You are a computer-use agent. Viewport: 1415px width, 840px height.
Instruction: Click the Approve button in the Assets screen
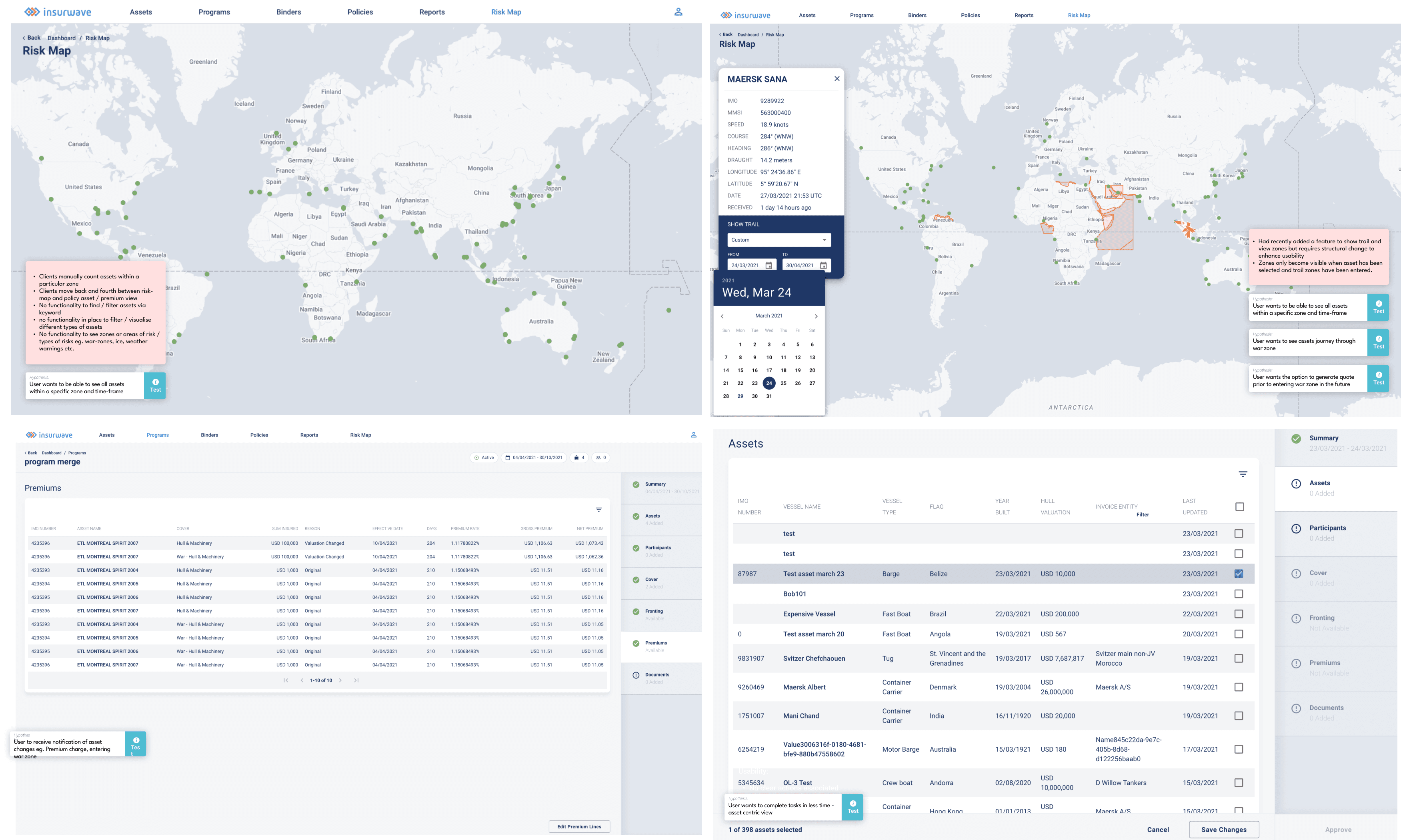pyautogui.click(x=1338, y=829)
